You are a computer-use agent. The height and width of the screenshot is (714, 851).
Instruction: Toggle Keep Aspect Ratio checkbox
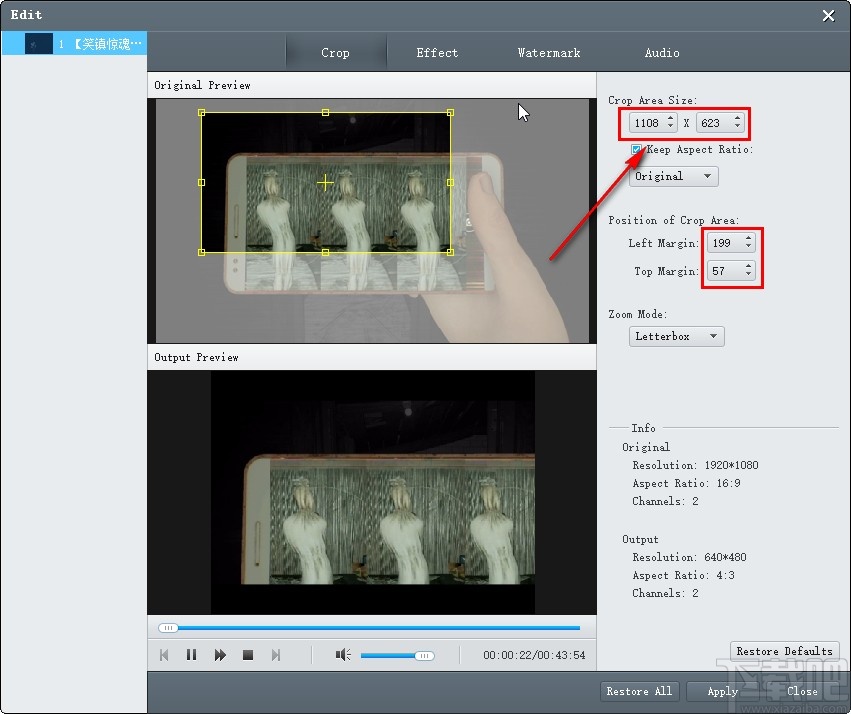[x=636, y=149]
